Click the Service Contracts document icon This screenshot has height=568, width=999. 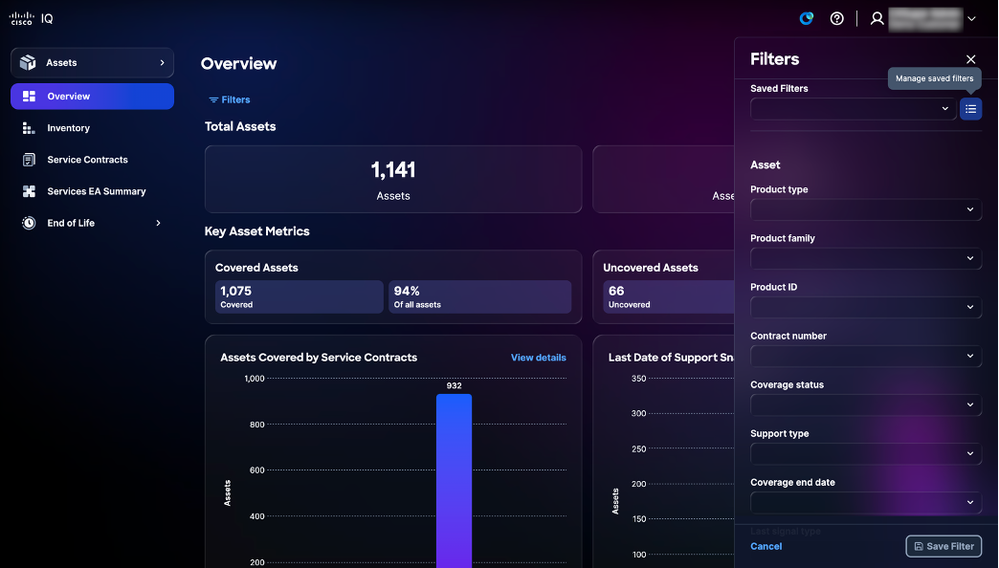29,160
